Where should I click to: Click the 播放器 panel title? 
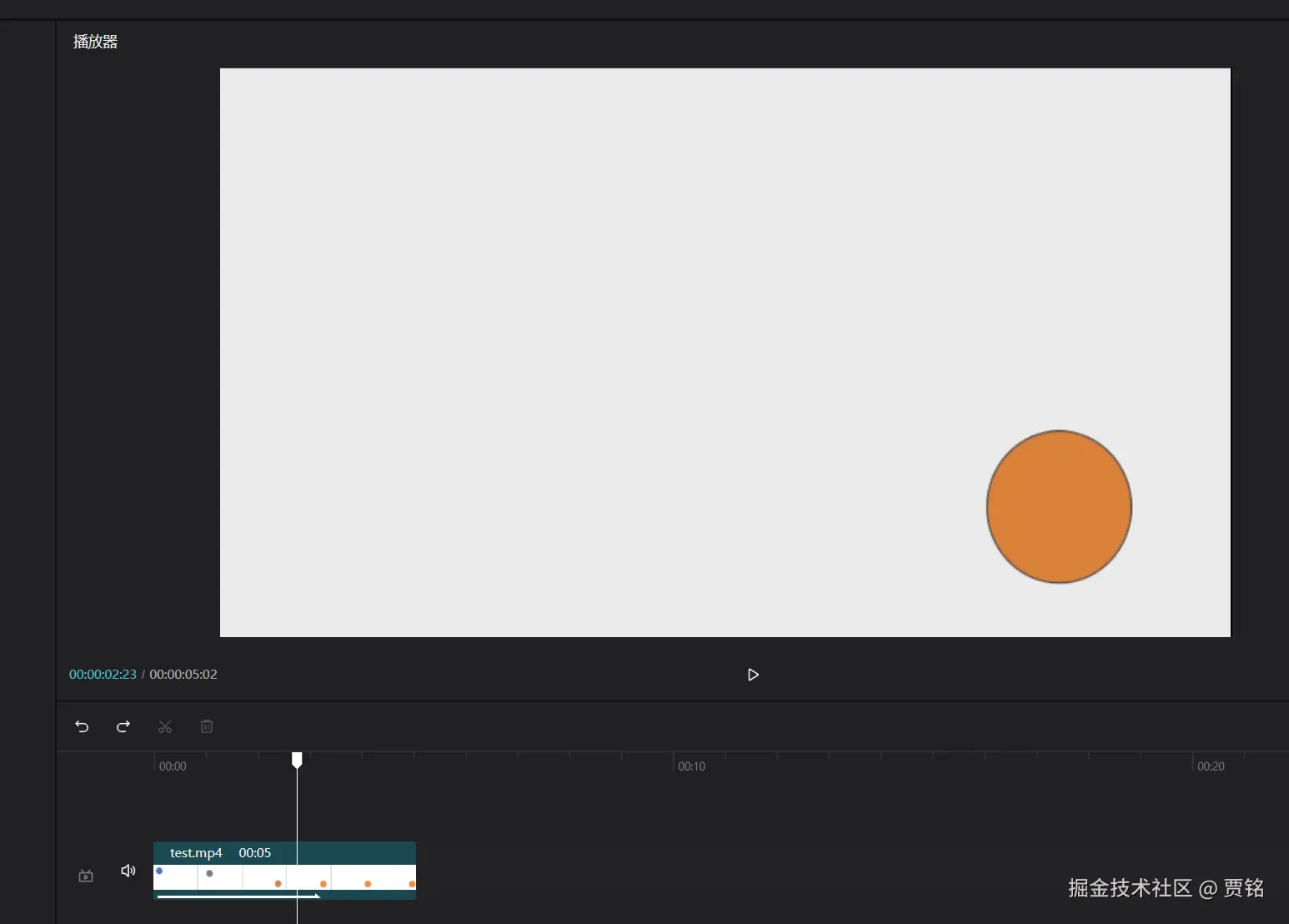[x=95, y=42]
